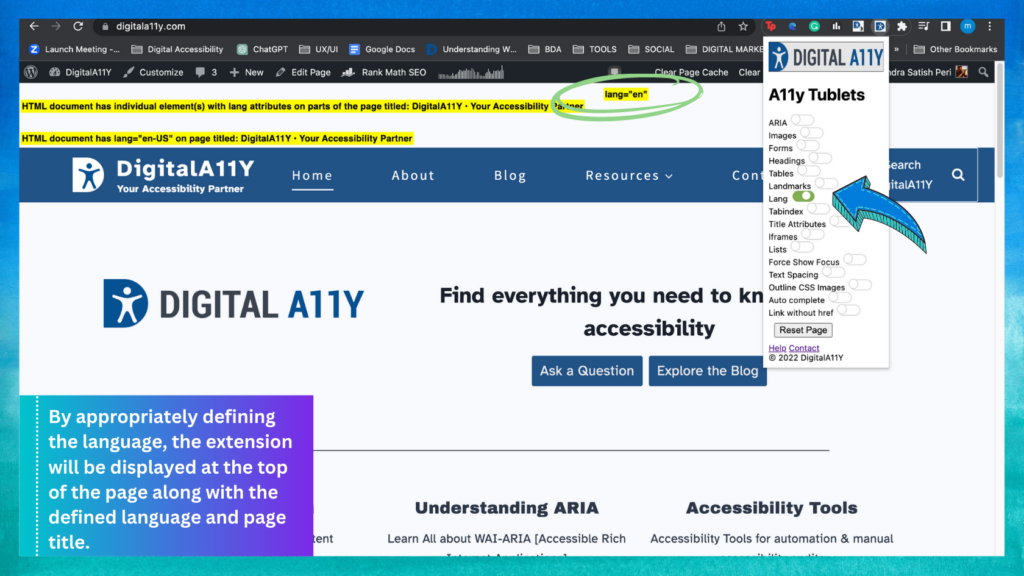Click the Explore the Blog button

click(707, 371)
